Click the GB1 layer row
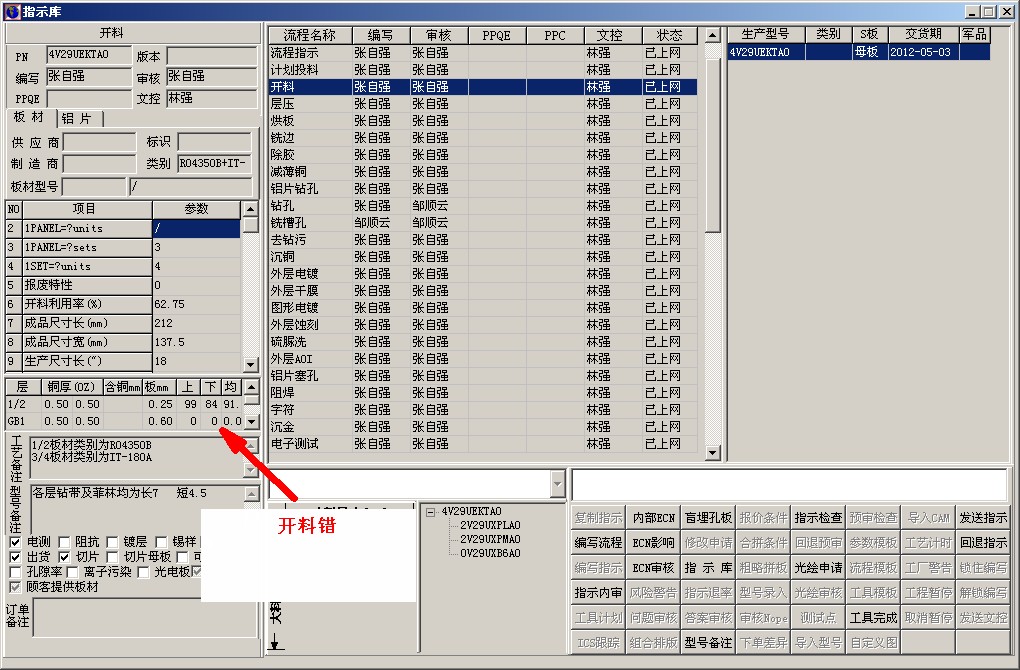The image size is (1020, 670). click(124, 421)
